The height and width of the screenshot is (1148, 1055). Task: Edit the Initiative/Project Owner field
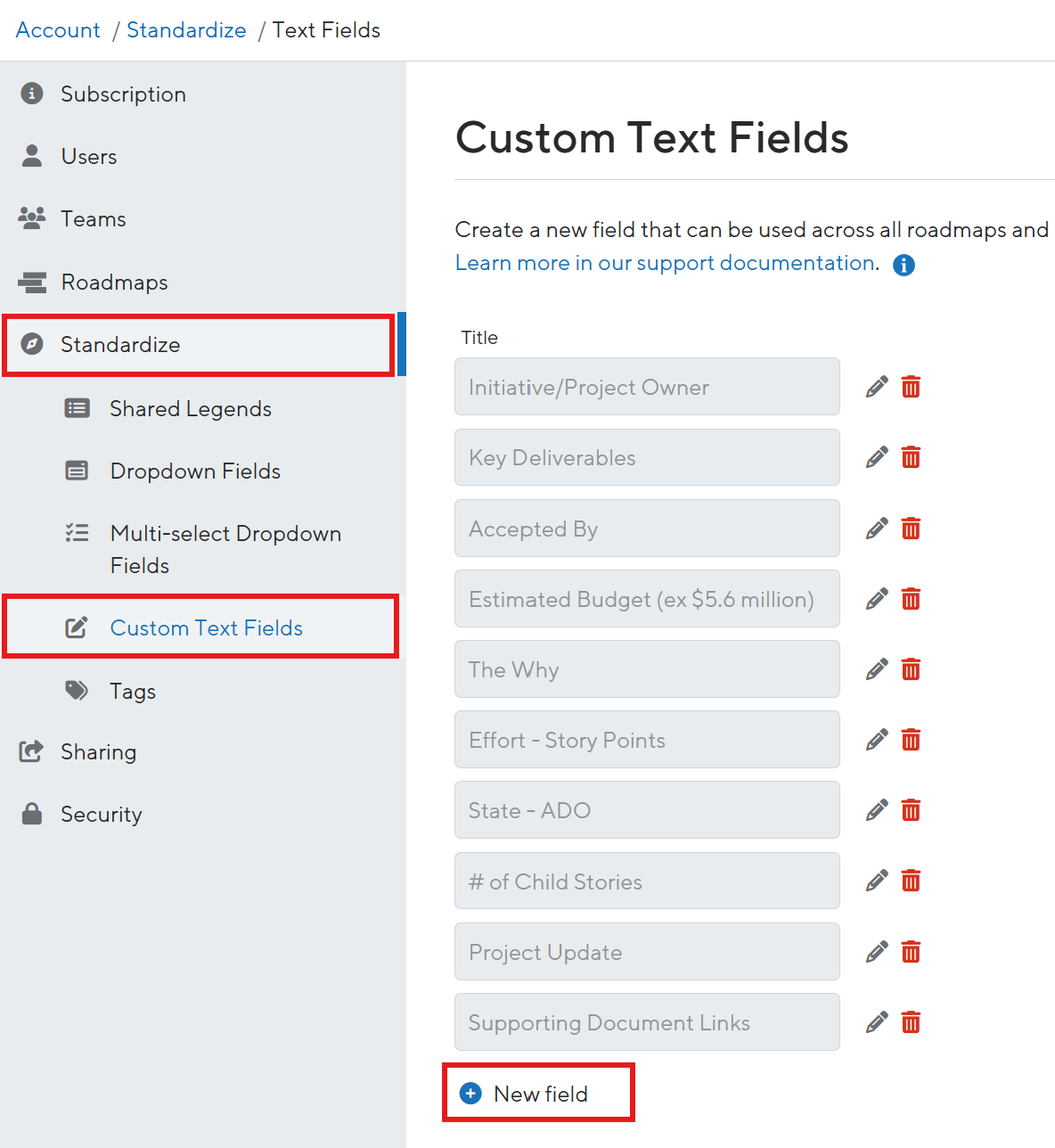point(876,386)
